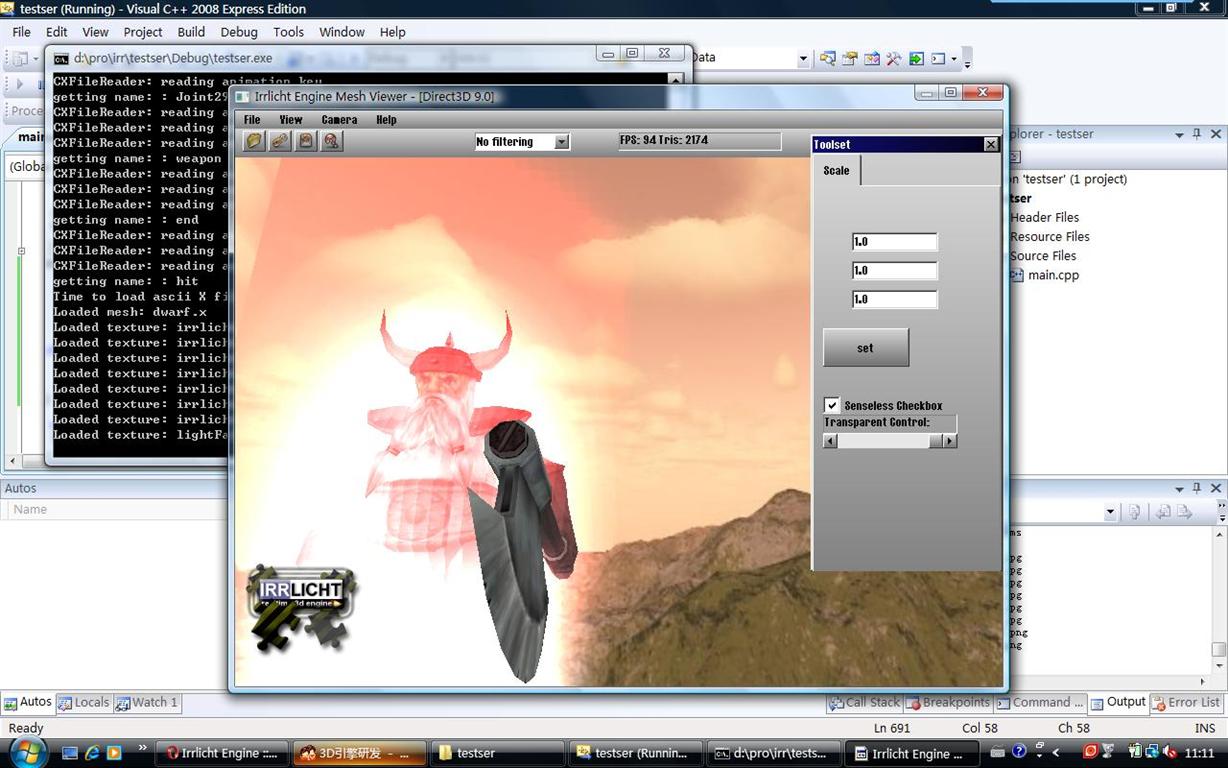The image size is (1228, 768).
Task: Open Solution Explorer window position dropdown
Action: 1180,134
